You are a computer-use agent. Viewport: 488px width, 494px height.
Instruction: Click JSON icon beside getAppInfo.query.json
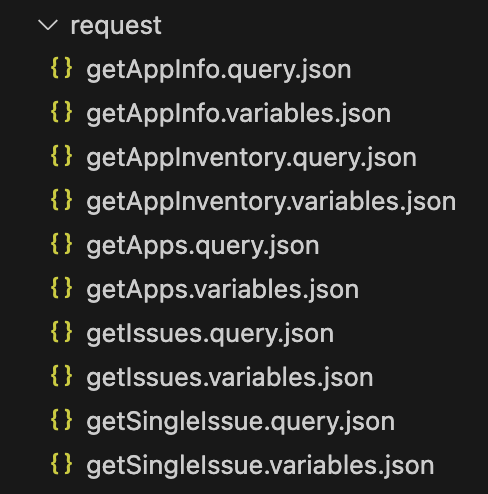62,68
